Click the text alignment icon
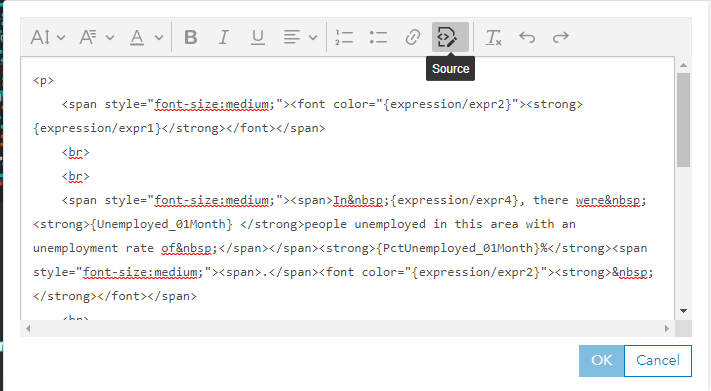 pos(292,37)
